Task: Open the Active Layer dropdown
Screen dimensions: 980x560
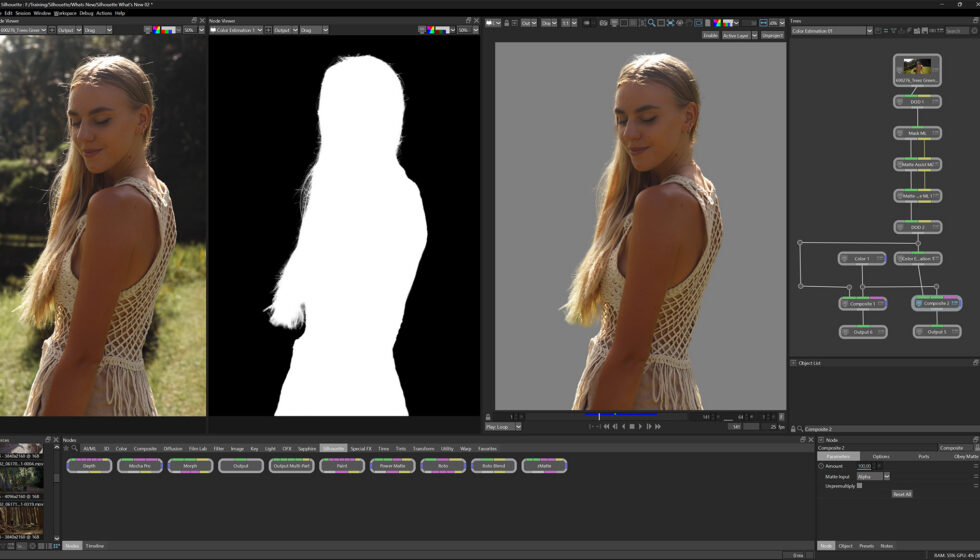Action: click(x=739, y=36)
